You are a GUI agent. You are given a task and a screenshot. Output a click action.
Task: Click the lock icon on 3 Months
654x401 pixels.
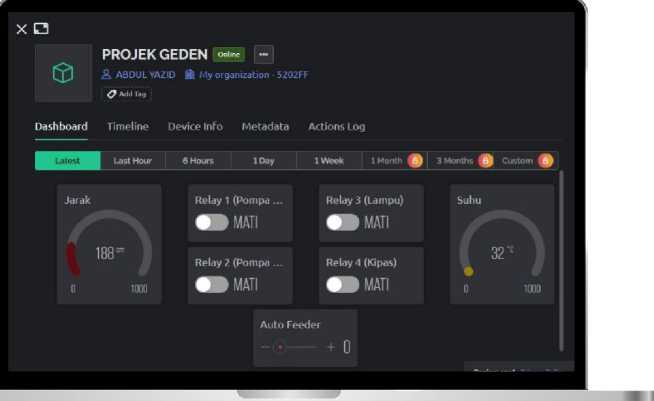tap(485, 161)
